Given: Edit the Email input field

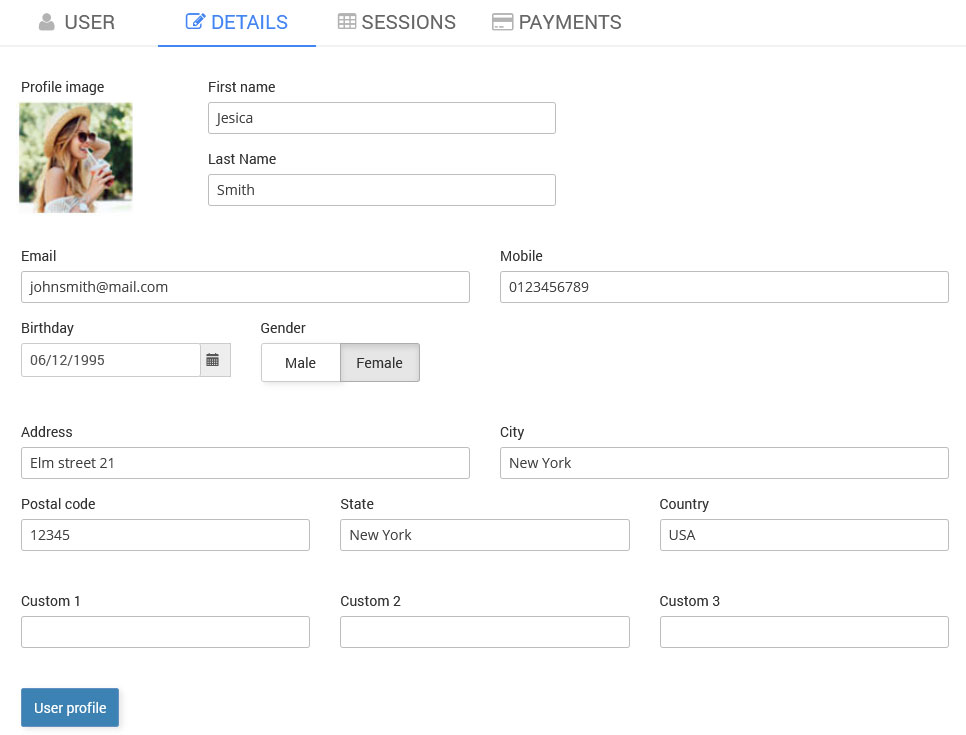Looking at the screenshot, I should click(x=245, y=287).
